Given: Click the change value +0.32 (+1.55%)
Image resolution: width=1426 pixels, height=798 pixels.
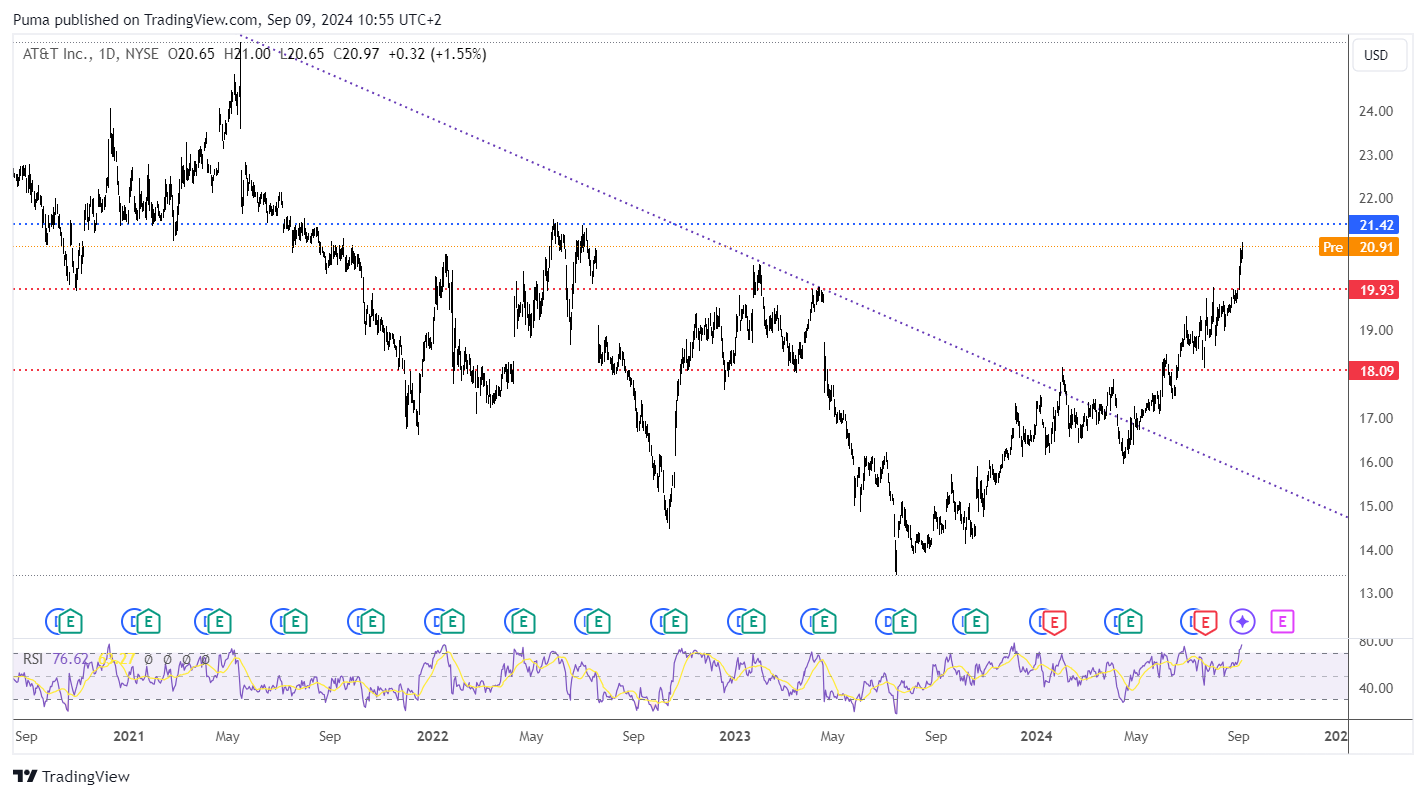Looking at the screenshot, I should pos(437,54).
